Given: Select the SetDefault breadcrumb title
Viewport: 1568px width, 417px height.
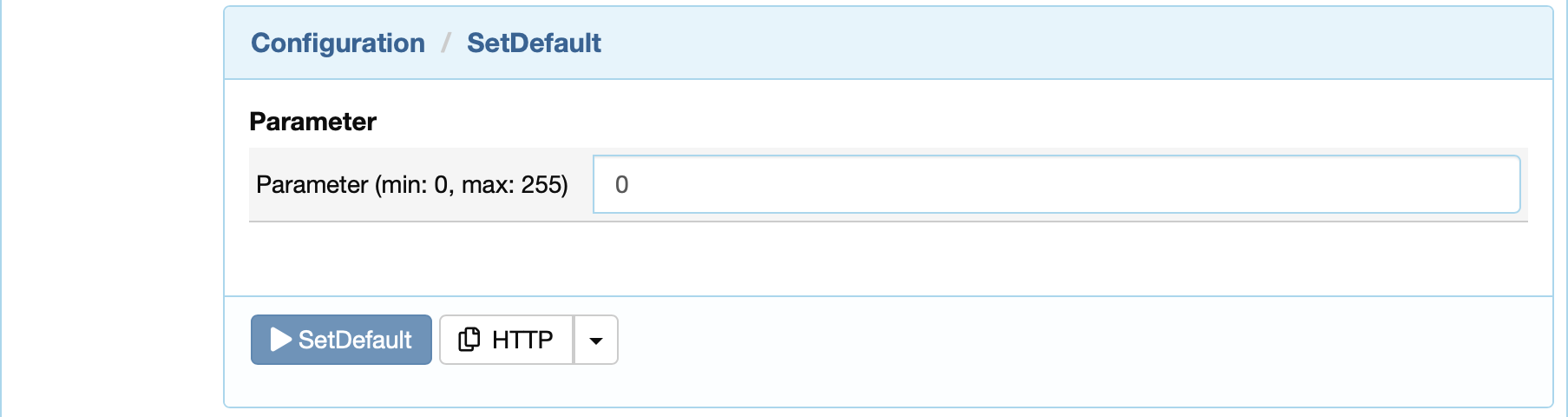Looking at the screenshot, I should coord(534,43).
